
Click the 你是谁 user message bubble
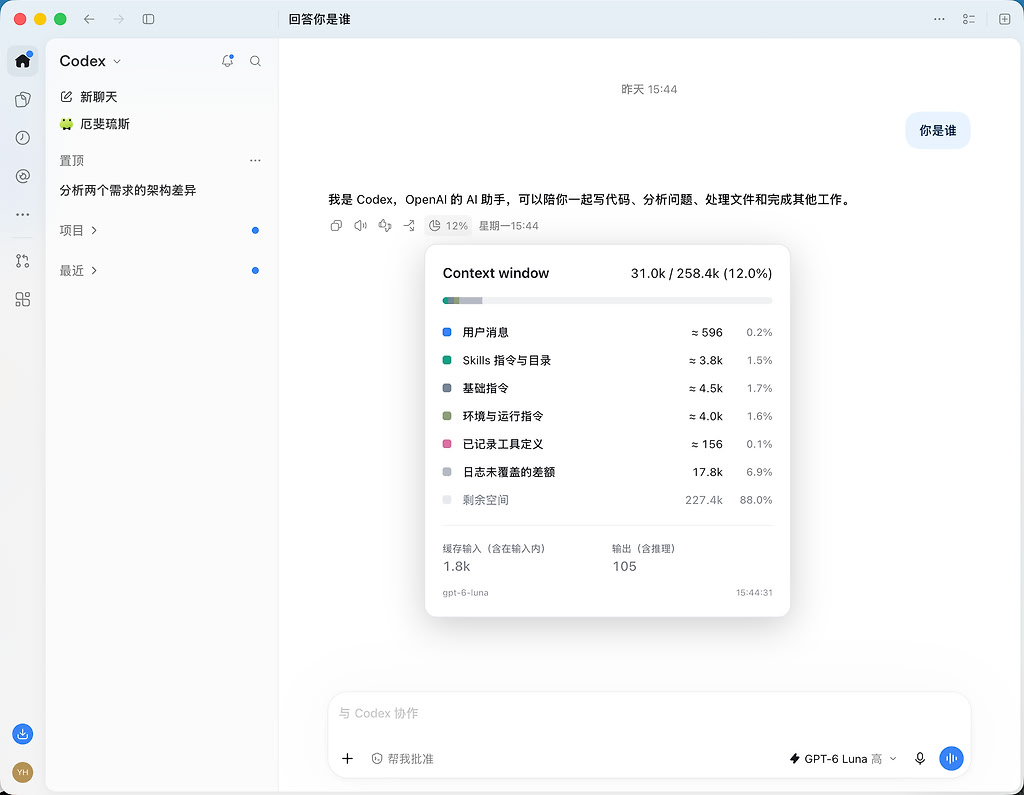tap(938, 131)
